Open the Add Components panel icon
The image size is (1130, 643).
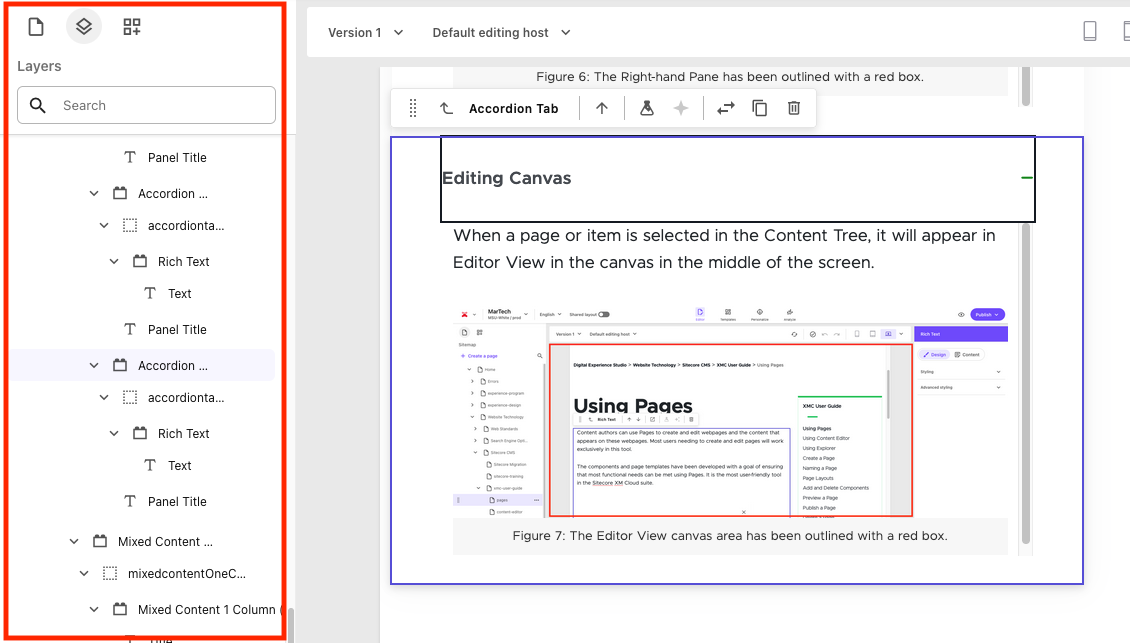pos(130,26)
